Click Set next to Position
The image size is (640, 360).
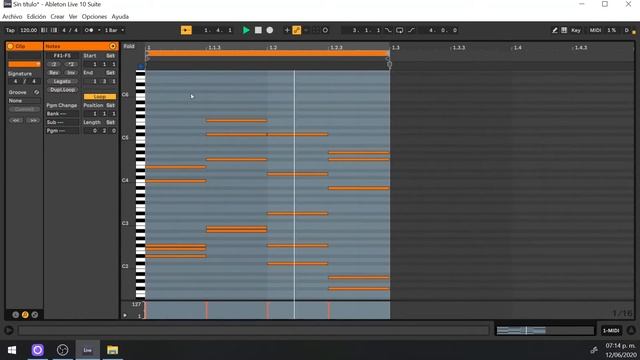point(111,105)
